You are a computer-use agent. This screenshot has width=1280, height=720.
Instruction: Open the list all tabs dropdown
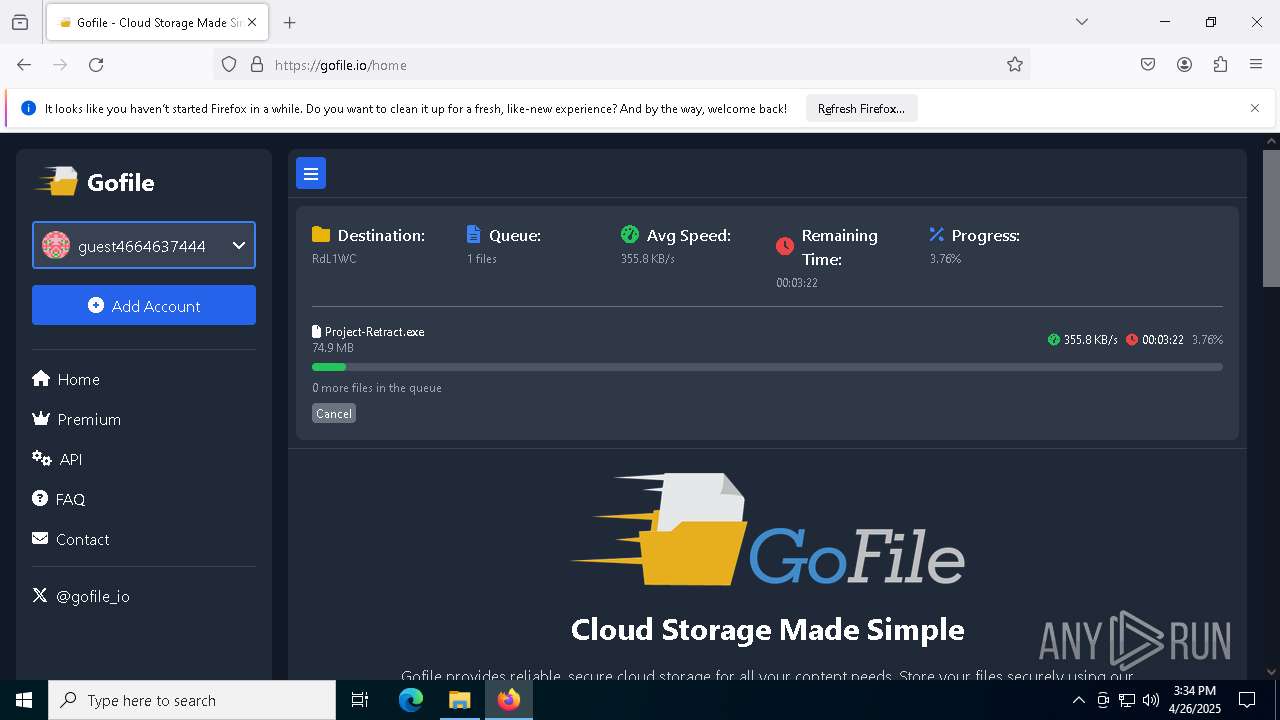coord(1082,22)
